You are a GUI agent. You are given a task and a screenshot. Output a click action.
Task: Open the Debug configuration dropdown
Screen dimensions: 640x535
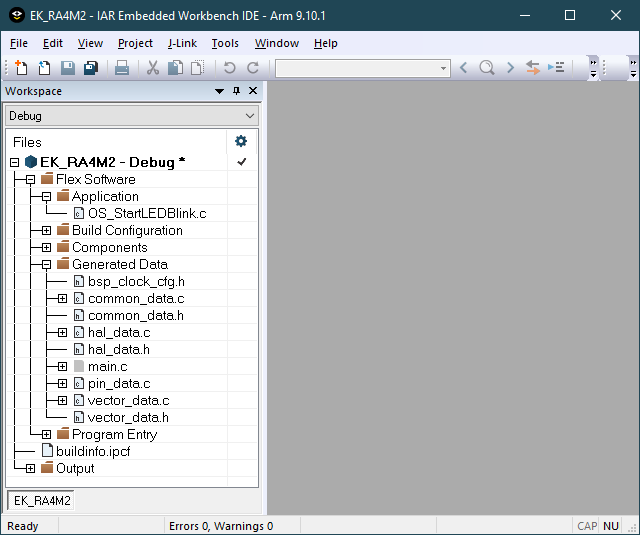(x=132, y=116)
